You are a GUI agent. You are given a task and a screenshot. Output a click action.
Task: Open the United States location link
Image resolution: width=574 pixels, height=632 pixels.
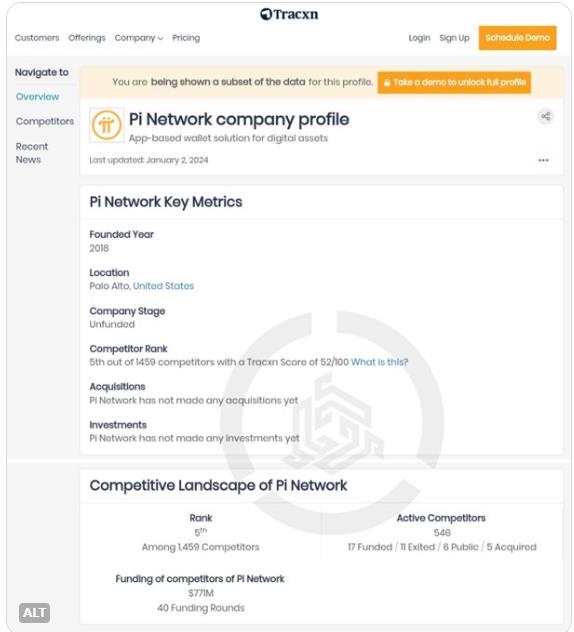[163, 286]
